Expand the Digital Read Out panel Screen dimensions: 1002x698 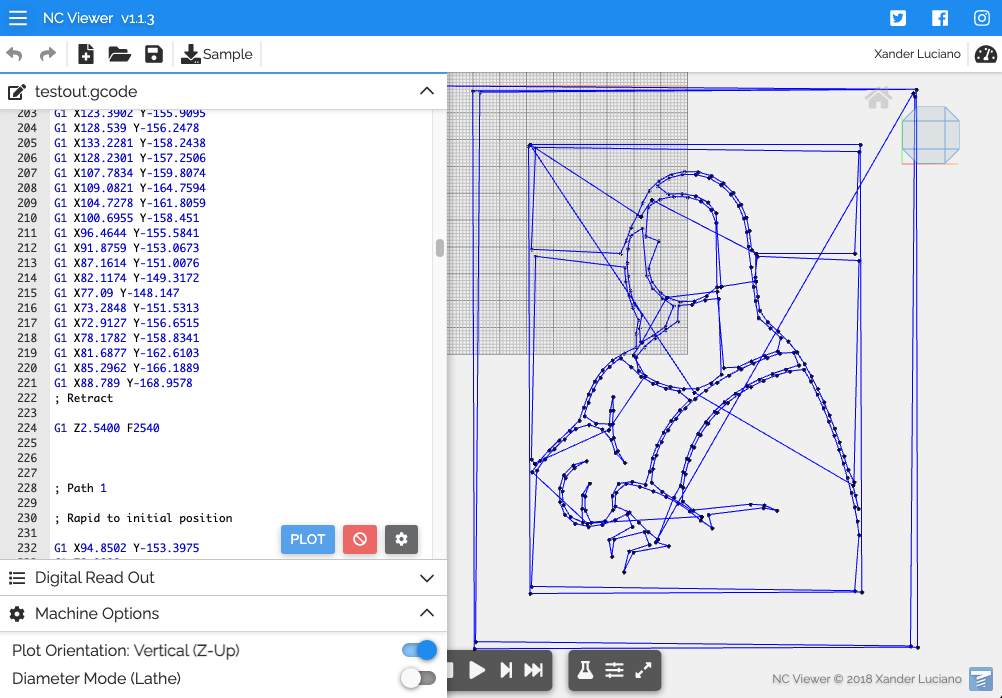pyautogui.click(x=426, y=578)
